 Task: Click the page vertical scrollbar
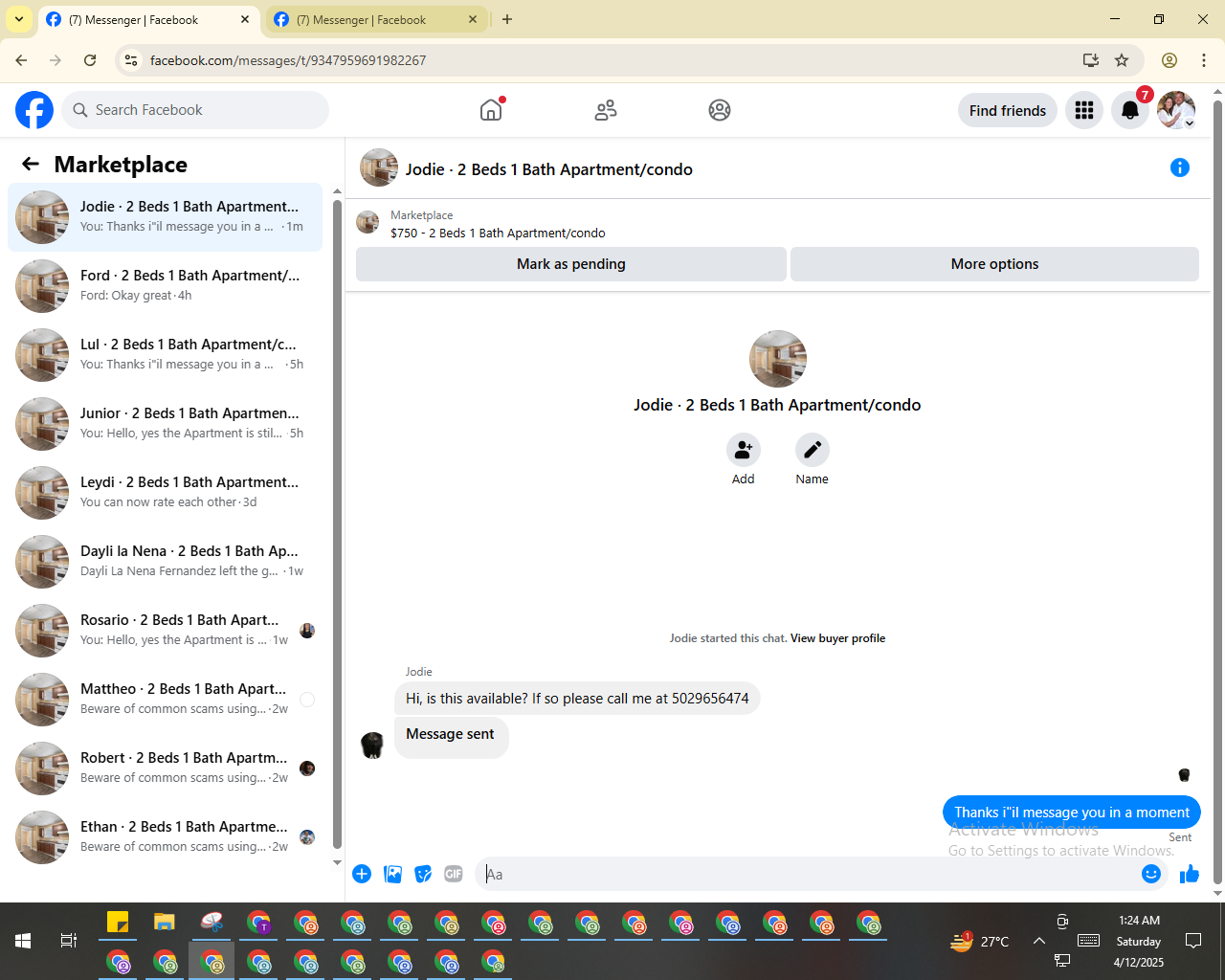click(1217, 492)
